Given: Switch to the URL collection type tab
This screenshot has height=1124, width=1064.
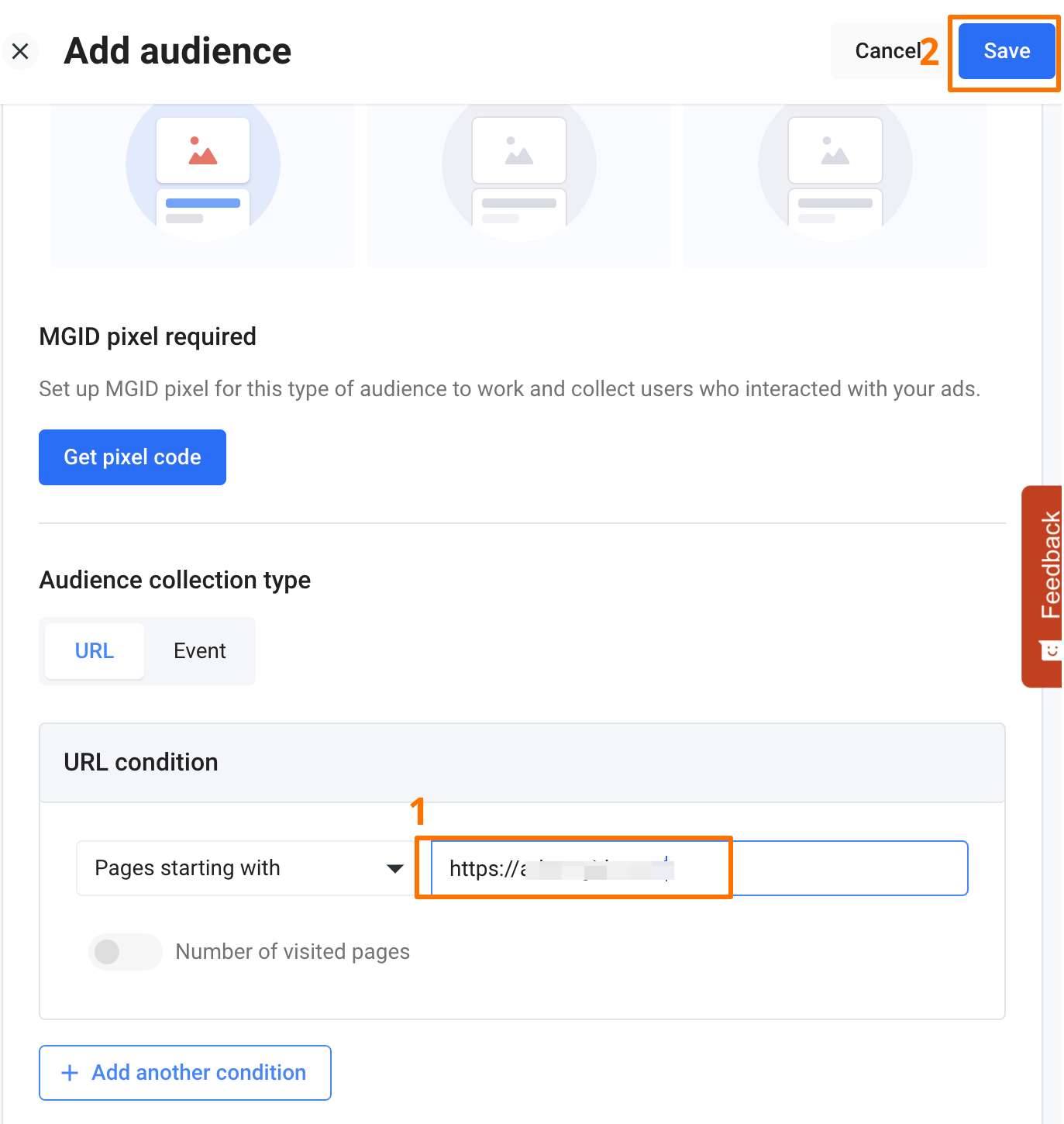Looking at the screenshot, I should click(x=95, y=651).
